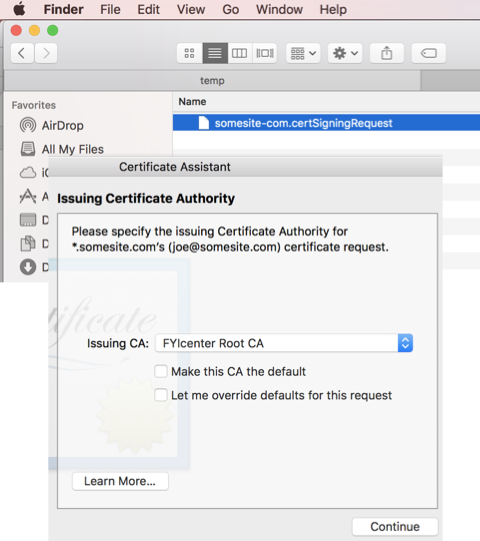Image resolution: width=480 pixels, height=541 pixels.
Task: Go back with the left arrow
Action: tap(22, 53)
